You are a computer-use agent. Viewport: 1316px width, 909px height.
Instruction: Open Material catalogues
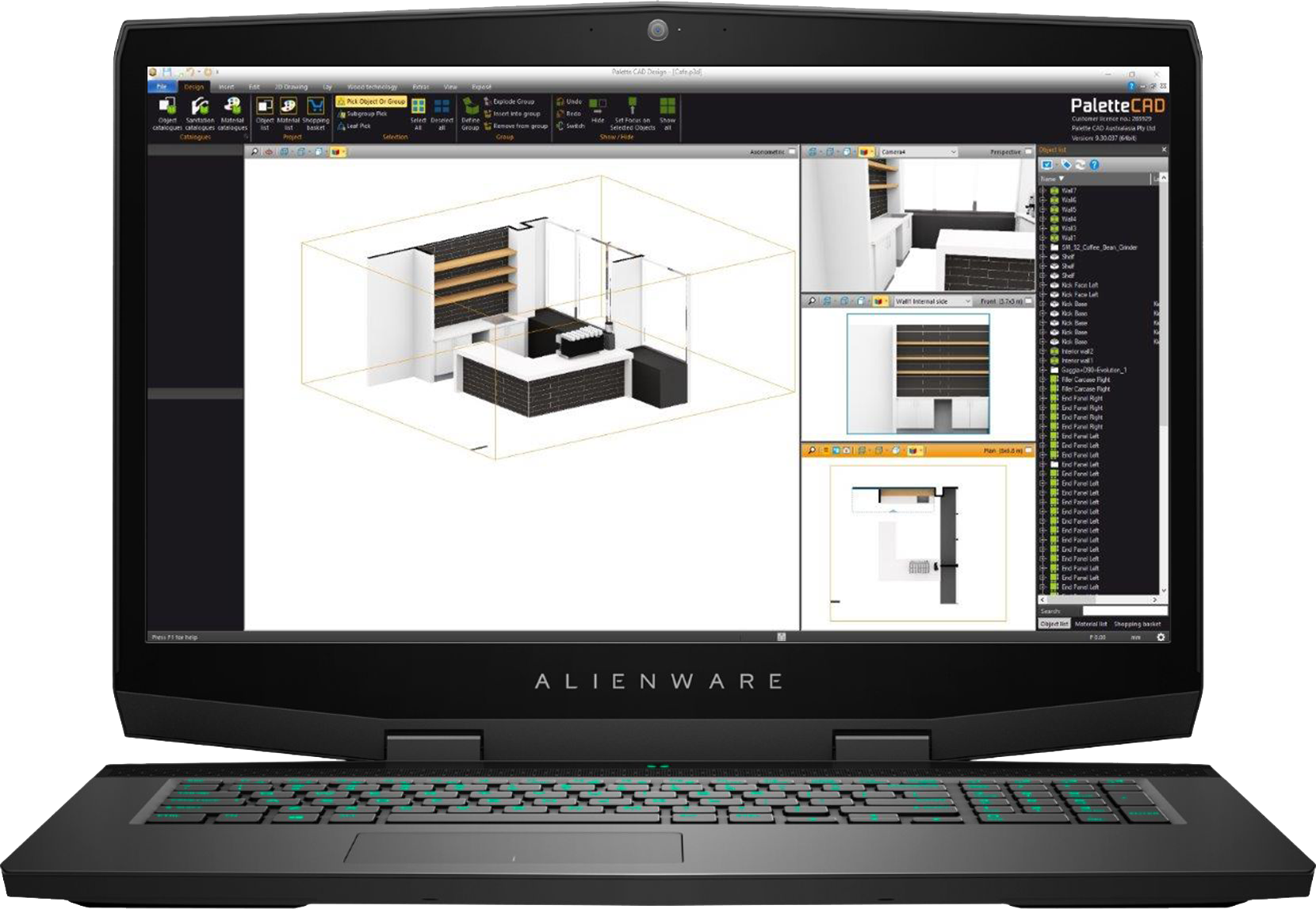click(x=232, y=113)
